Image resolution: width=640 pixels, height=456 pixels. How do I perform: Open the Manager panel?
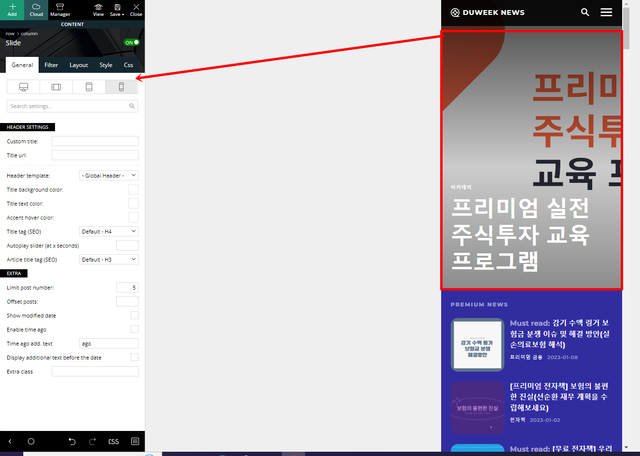point(60,10)
